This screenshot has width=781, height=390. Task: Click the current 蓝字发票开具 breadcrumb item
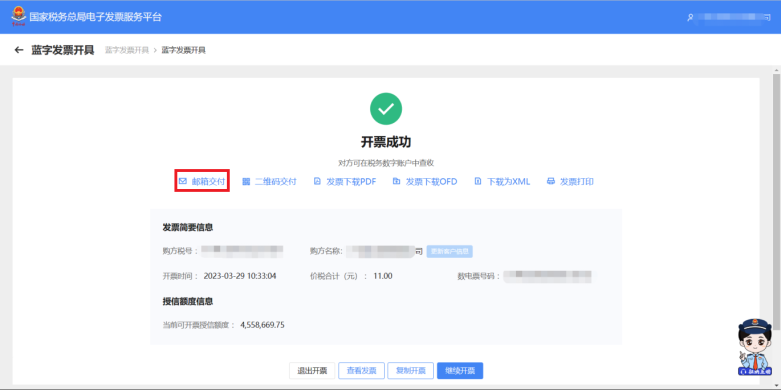pyautogui.click(x=184, y=50)
